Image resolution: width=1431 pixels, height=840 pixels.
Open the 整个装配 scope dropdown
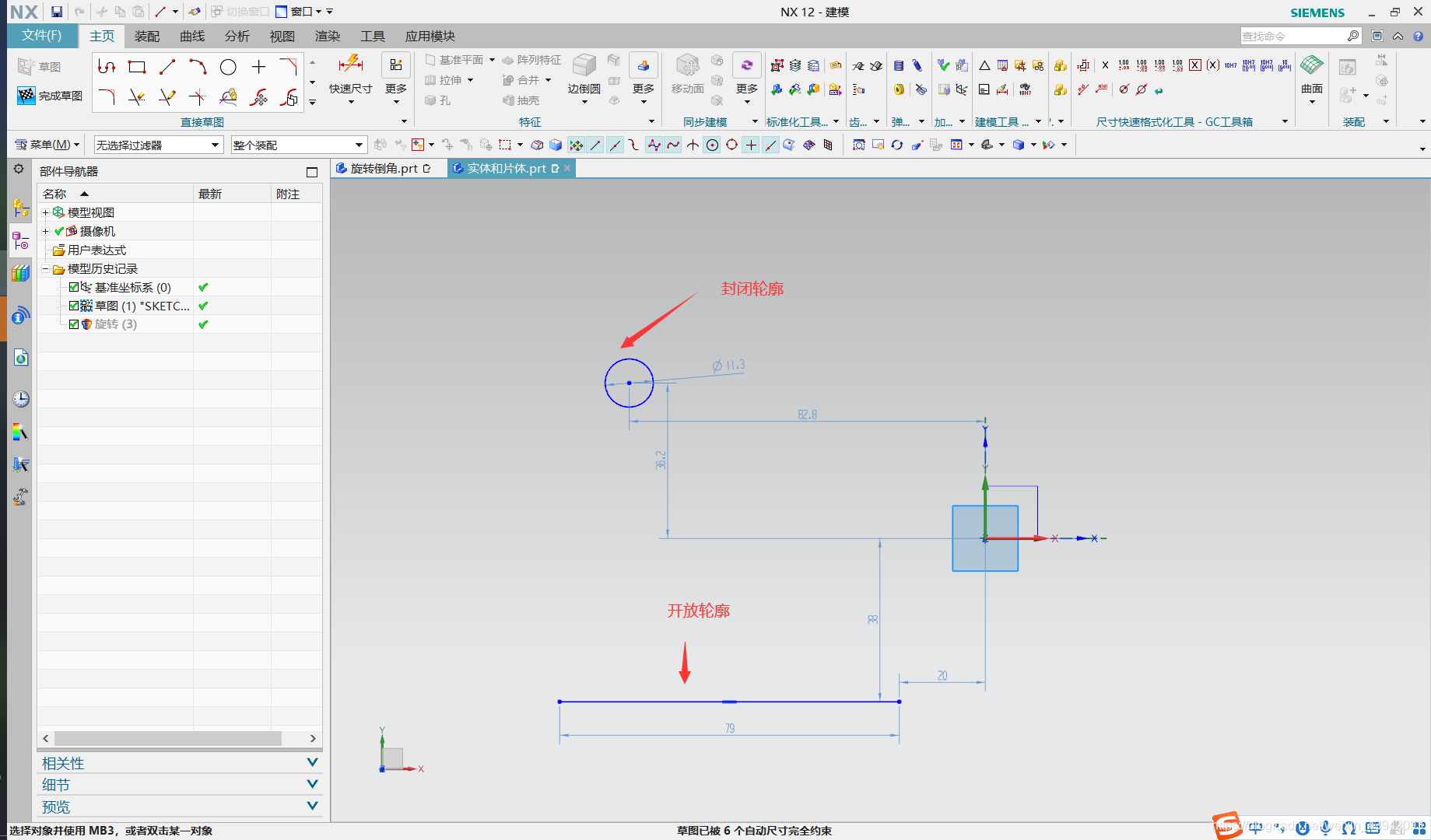pyautogui.click(x=299, y=145)
